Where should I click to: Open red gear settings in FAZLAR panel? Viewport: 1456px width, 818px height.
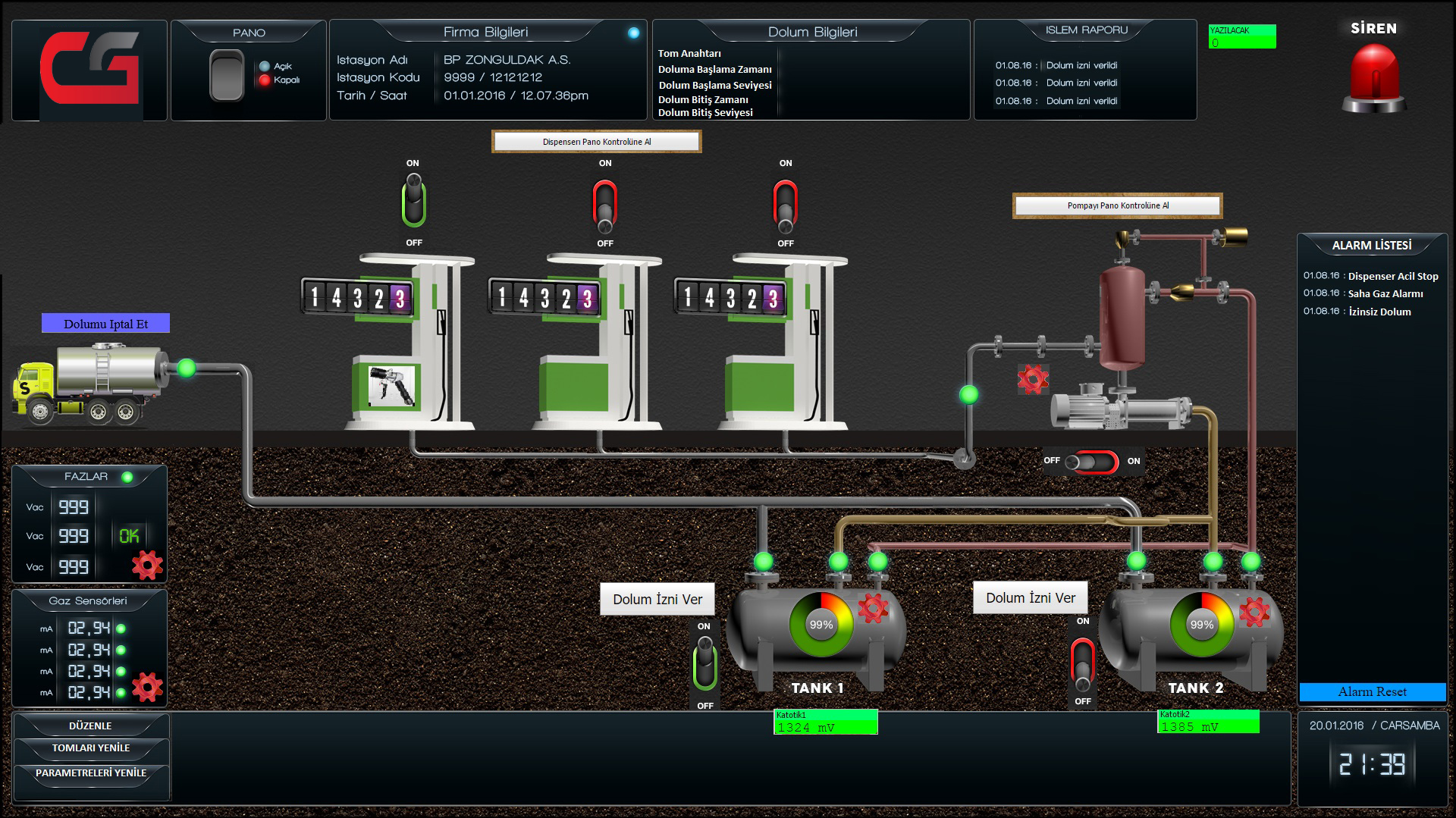point(147,565)
